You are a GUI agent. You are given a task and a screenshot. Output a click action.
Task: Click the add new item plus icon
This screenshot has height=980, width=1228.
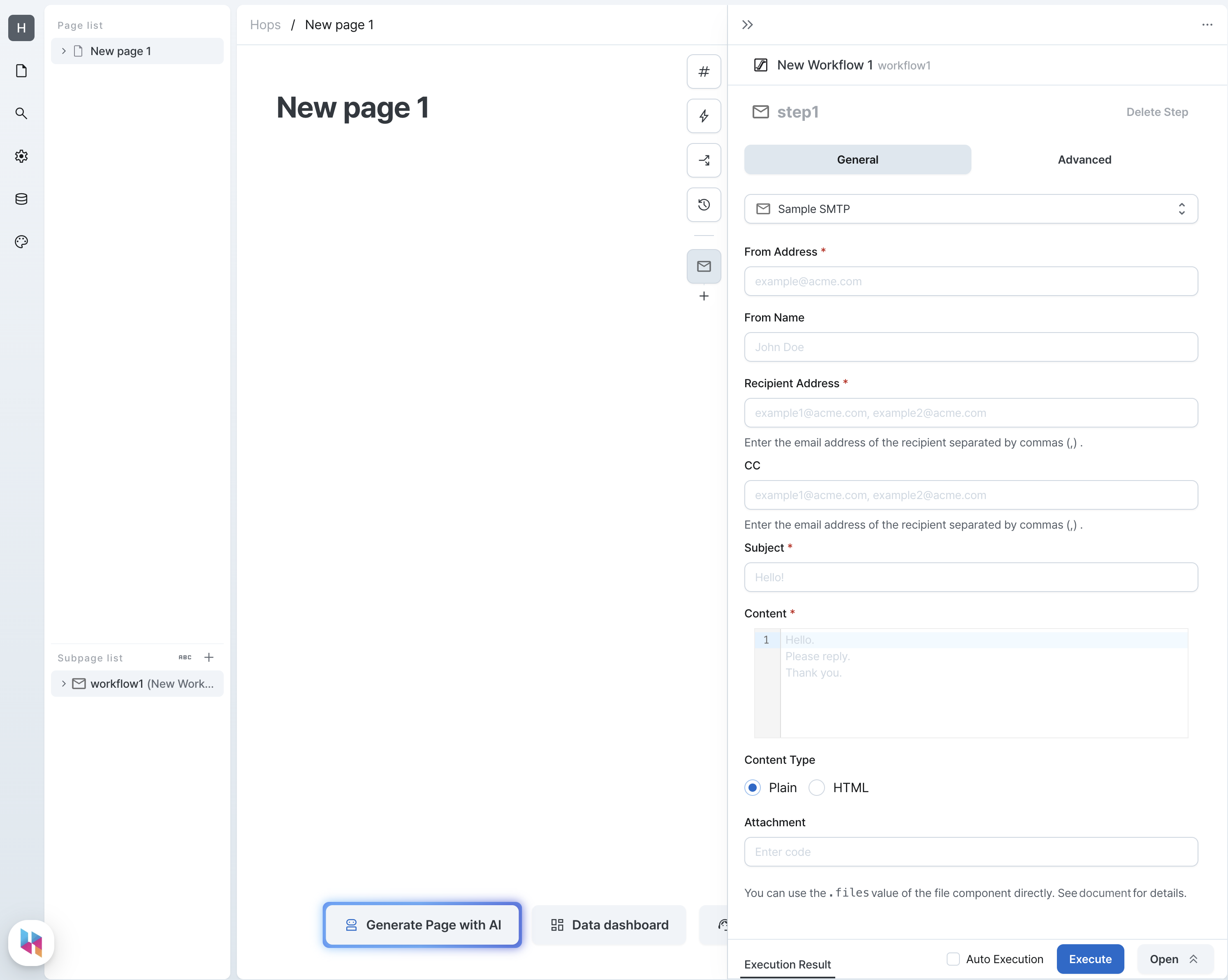704,296
